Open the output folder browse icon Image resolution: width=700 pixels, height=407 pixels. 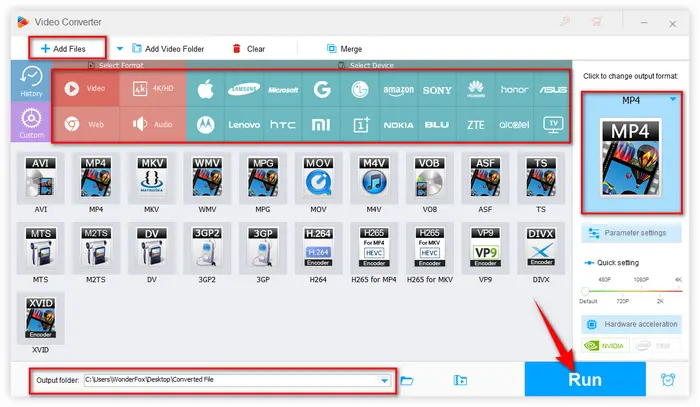pyautogui.click(x=406, y=380)
